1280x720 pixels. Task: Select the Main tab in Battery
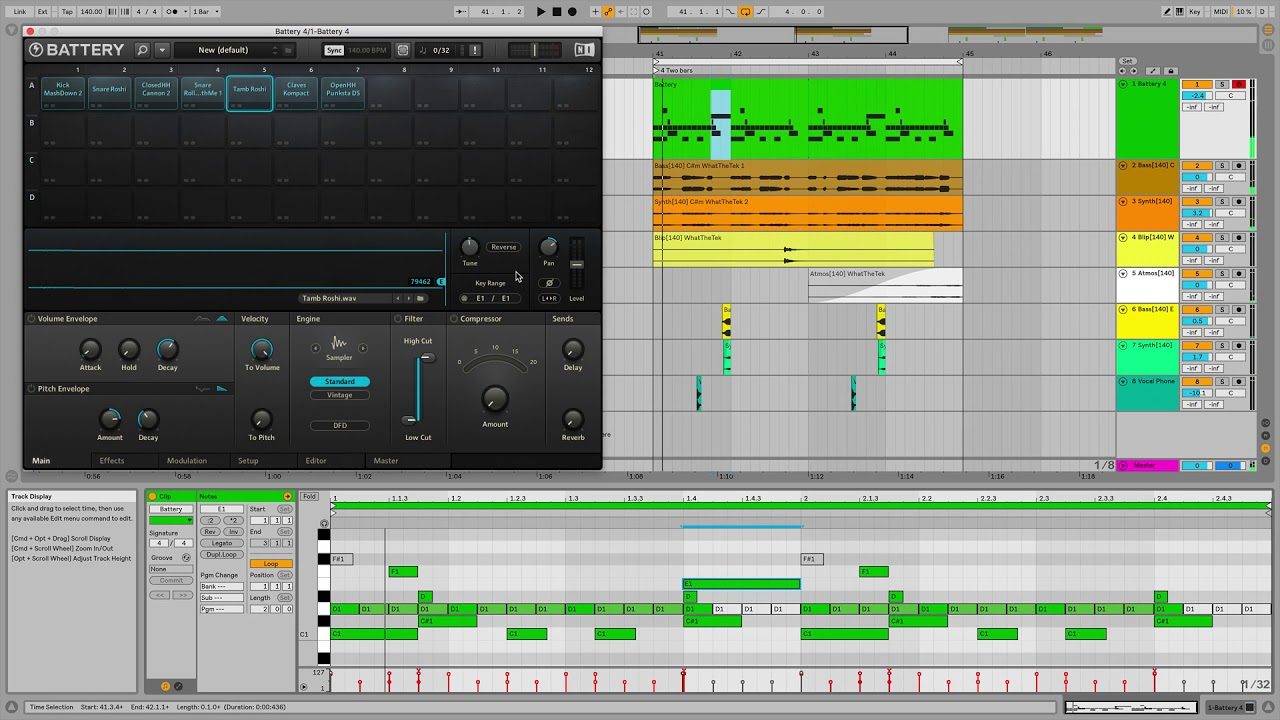(x=41, y=461)
